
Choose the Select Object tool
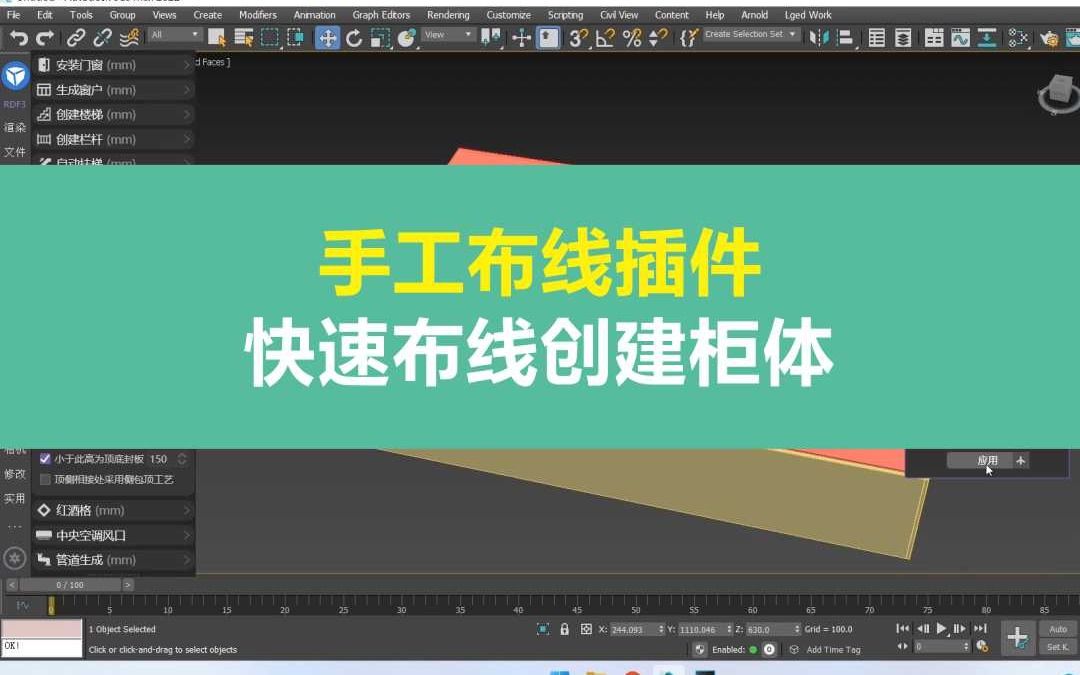click(217, 38)
